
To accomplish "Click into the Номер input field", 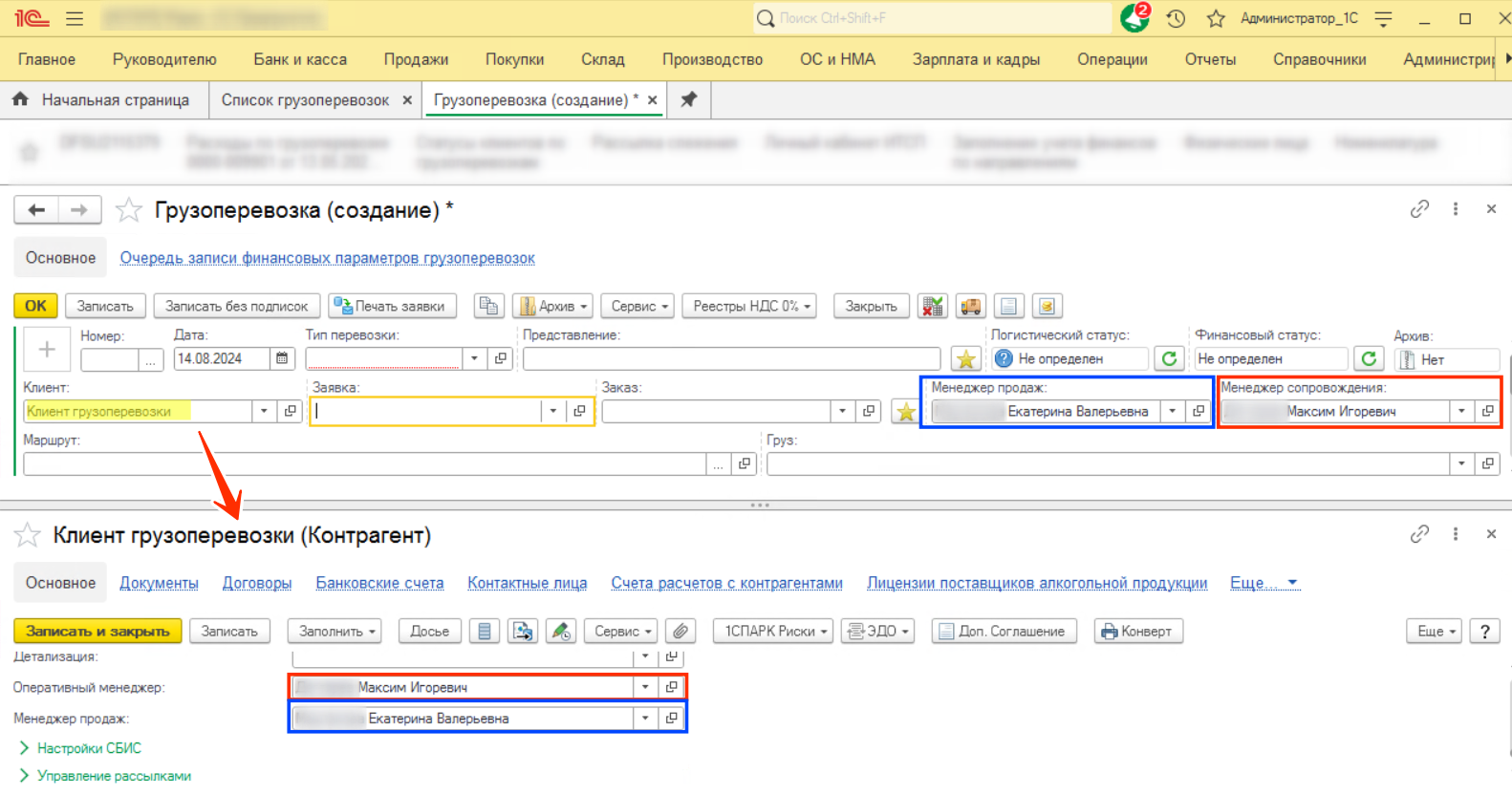I will click(x=110, y=359).
